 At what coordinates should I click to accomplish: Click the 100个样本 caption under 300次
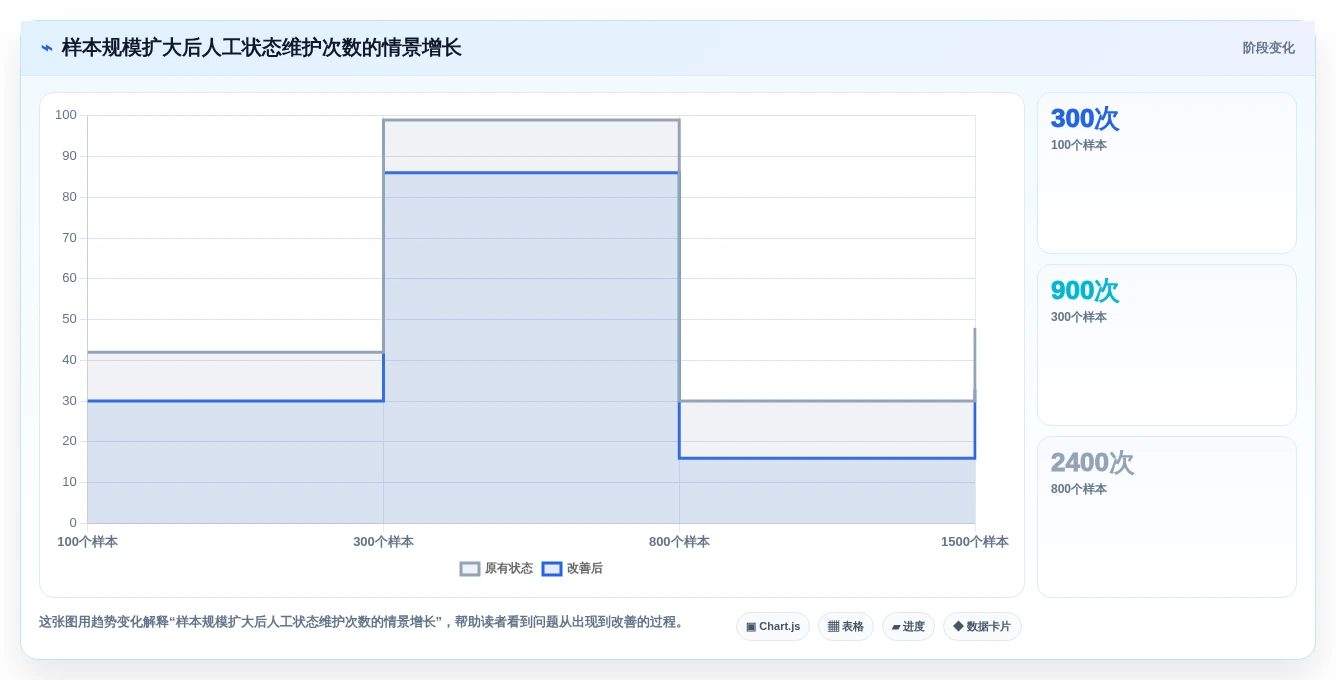pyautogui.click(x=1078, y=145)
